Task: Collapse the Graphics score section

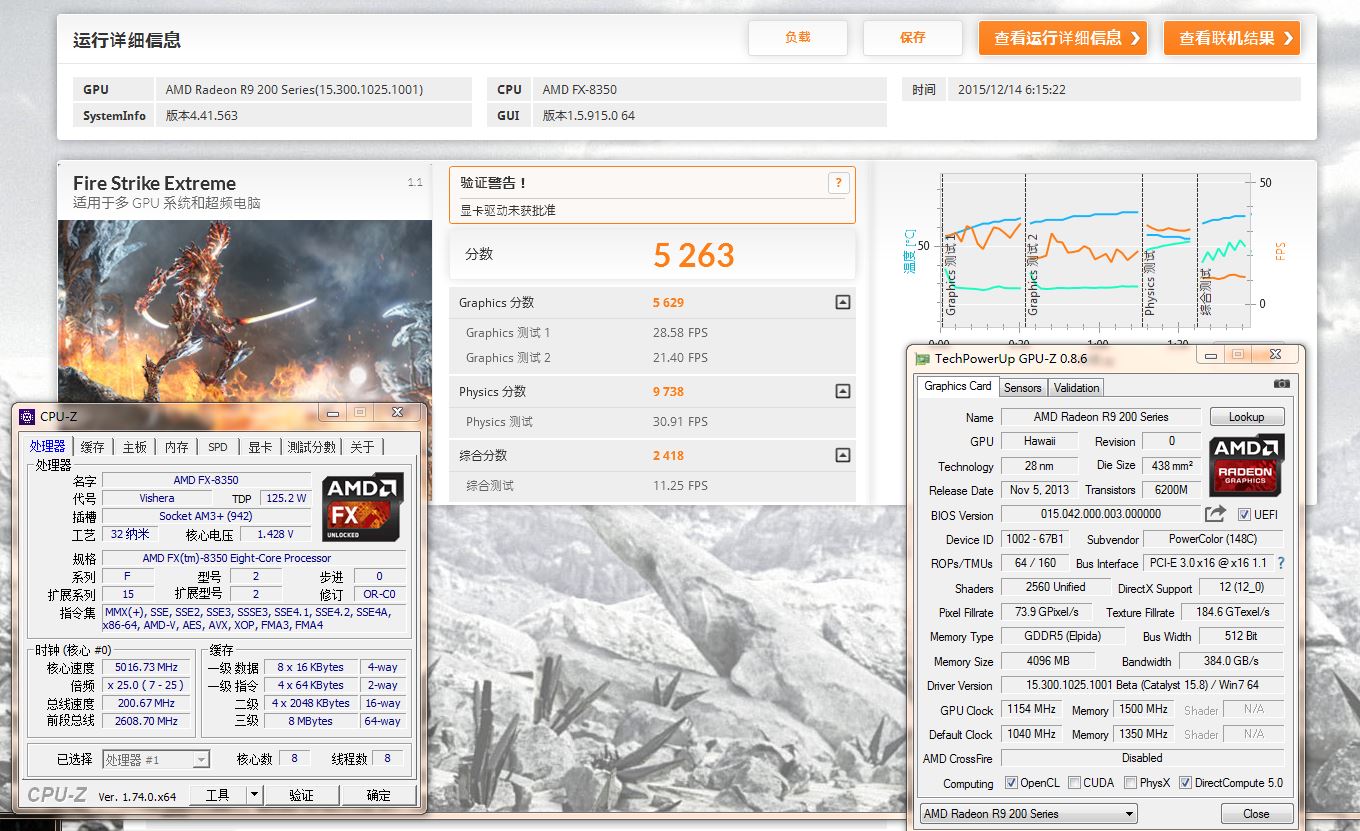Action: (842, 302)
